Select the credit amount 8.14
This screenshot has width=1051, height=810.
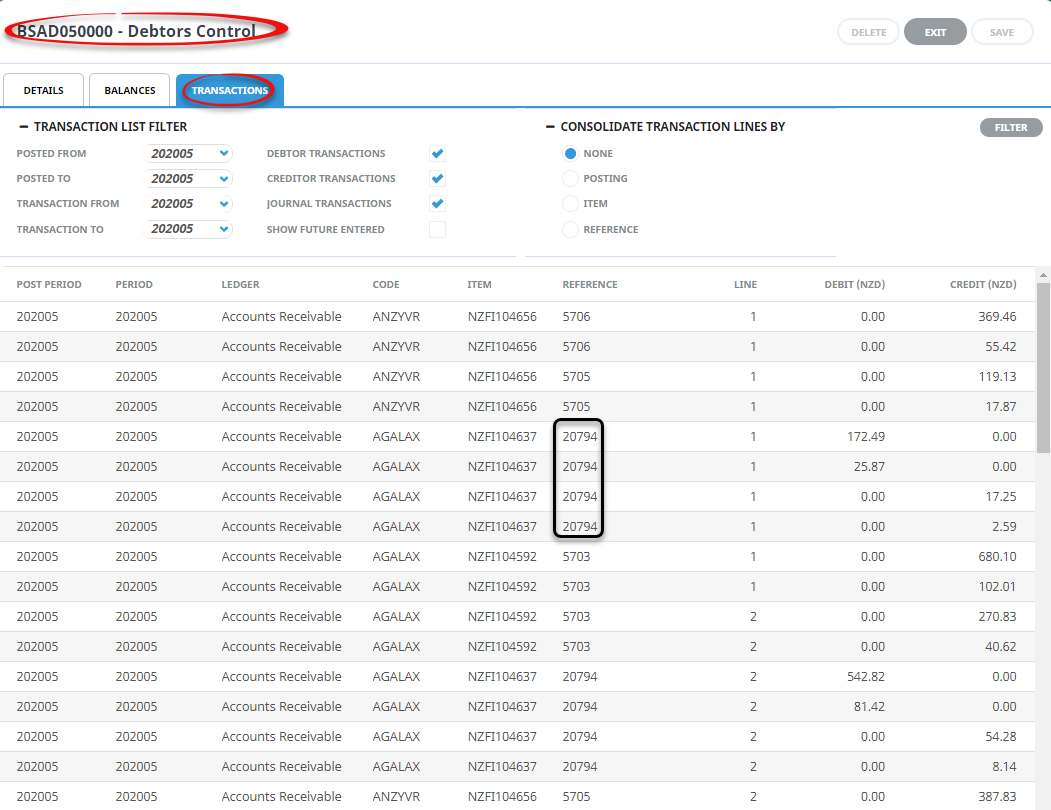(1004, 766)
